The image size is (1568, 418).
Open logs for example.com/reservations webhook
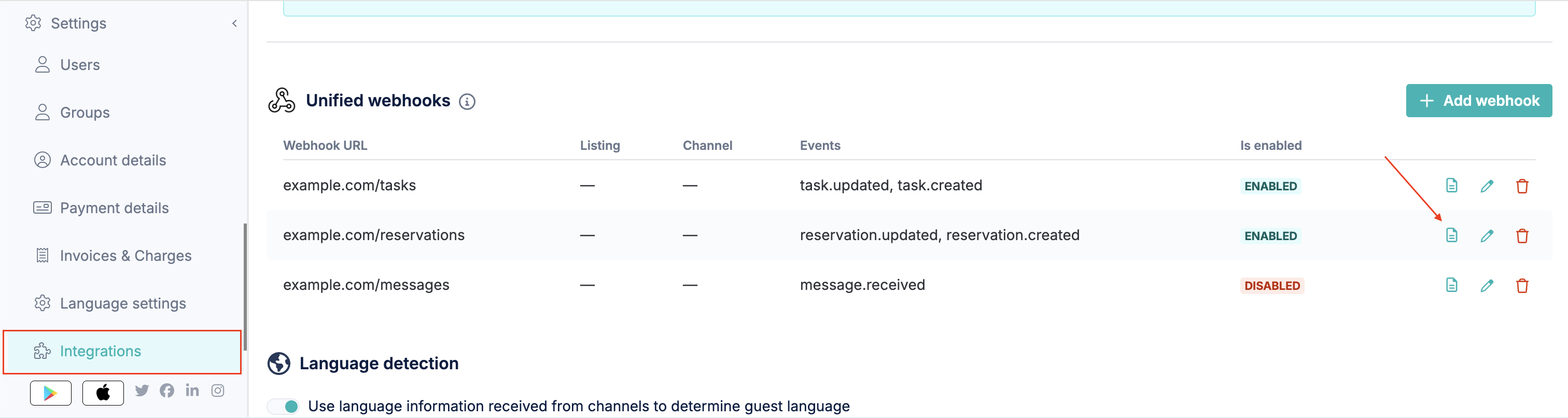pyautogui.click(x=1451, y=235)
